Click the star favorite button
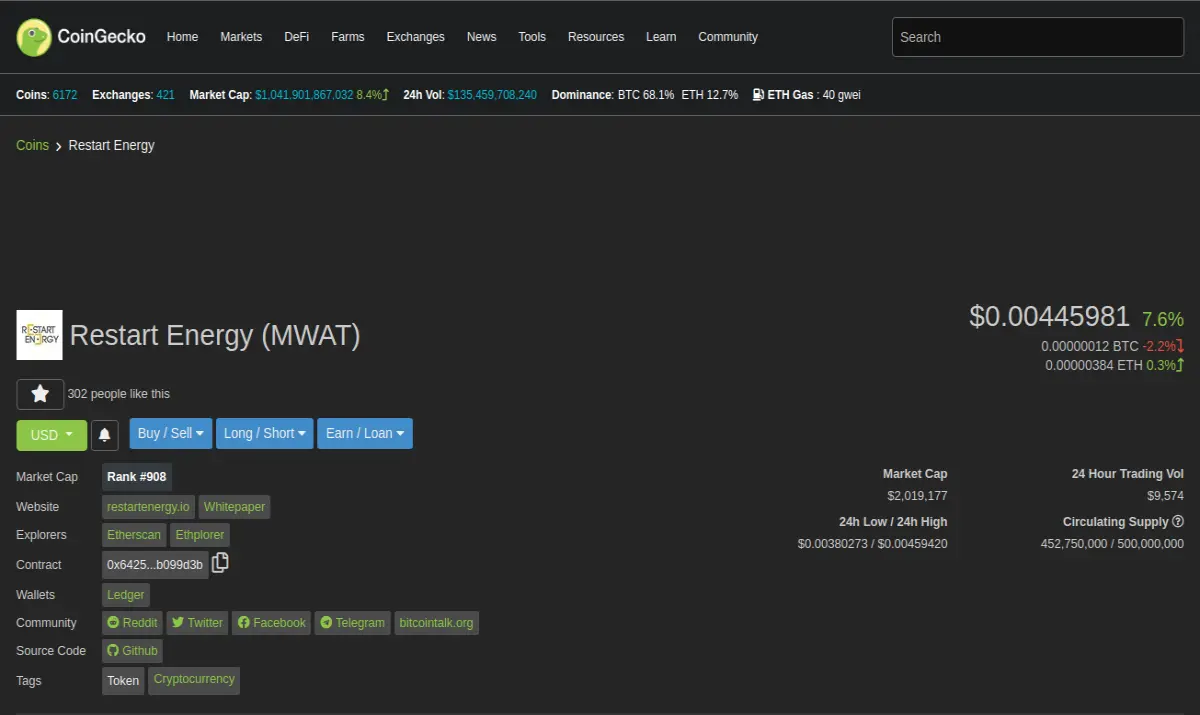1200x715 pixels. [40, 394]
